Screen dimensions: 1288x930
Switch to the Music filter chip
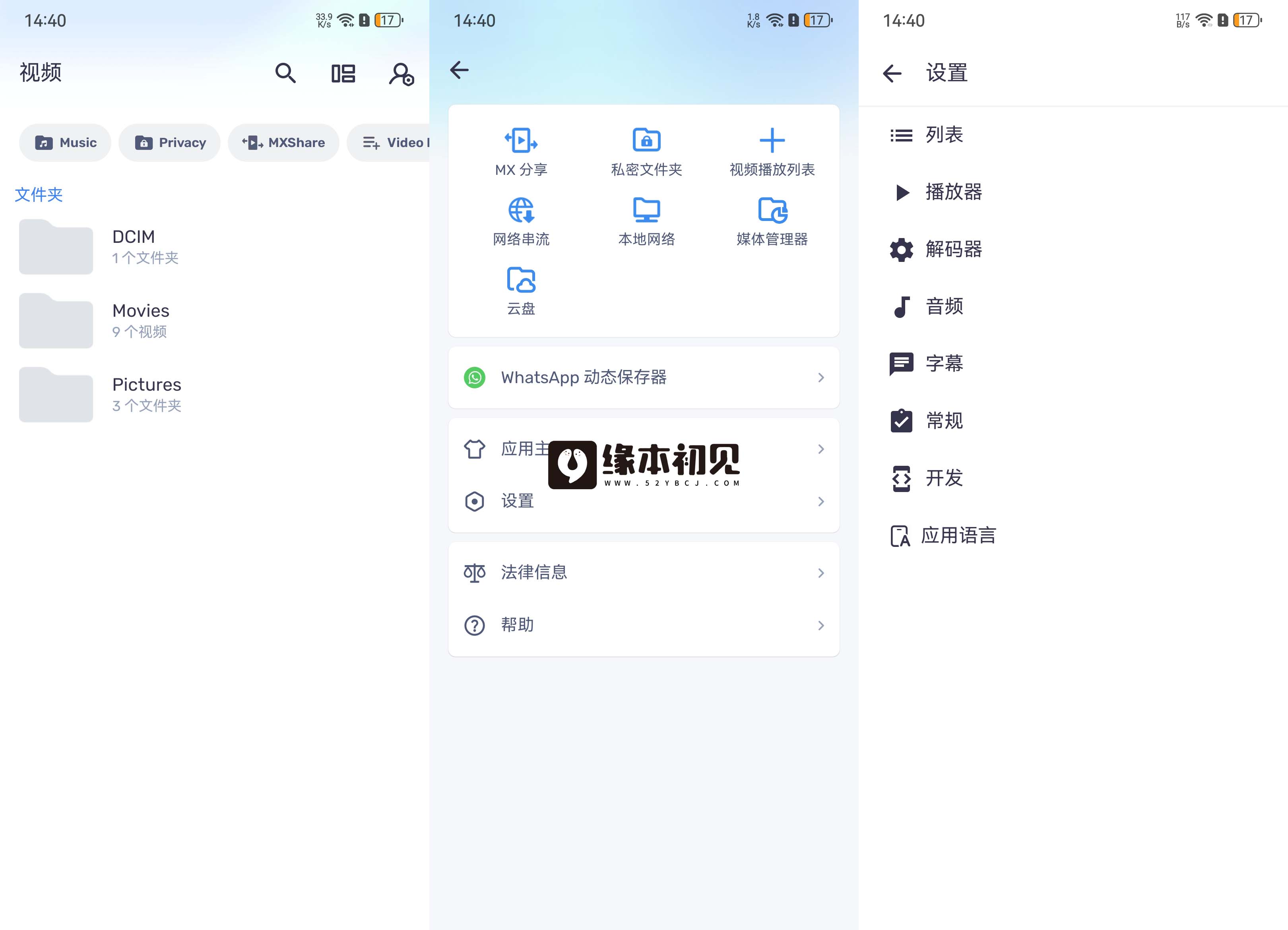coord(65,143)
